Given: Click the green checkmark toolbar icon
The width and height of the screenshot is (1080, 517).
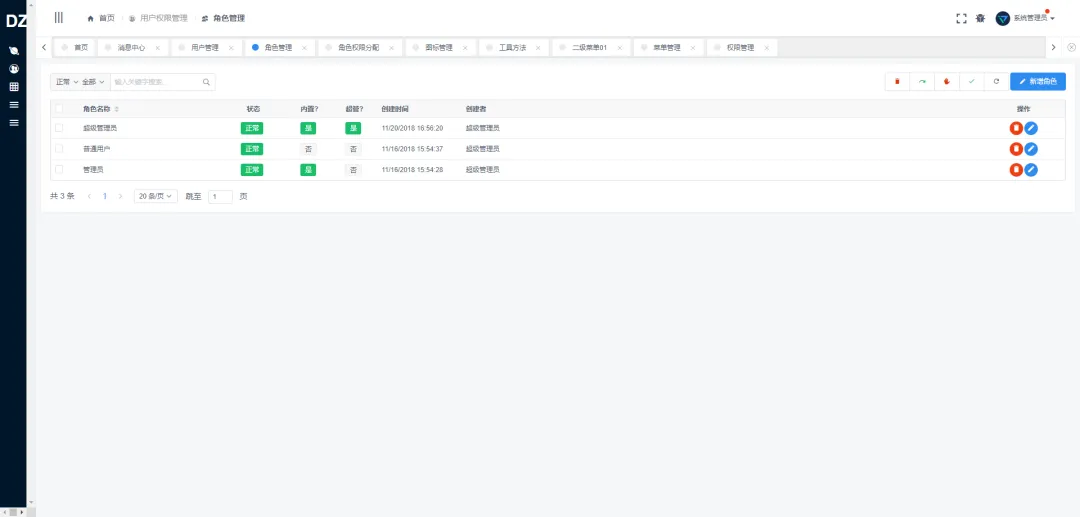Looking at the screenshot, I should tap(971, 81).
